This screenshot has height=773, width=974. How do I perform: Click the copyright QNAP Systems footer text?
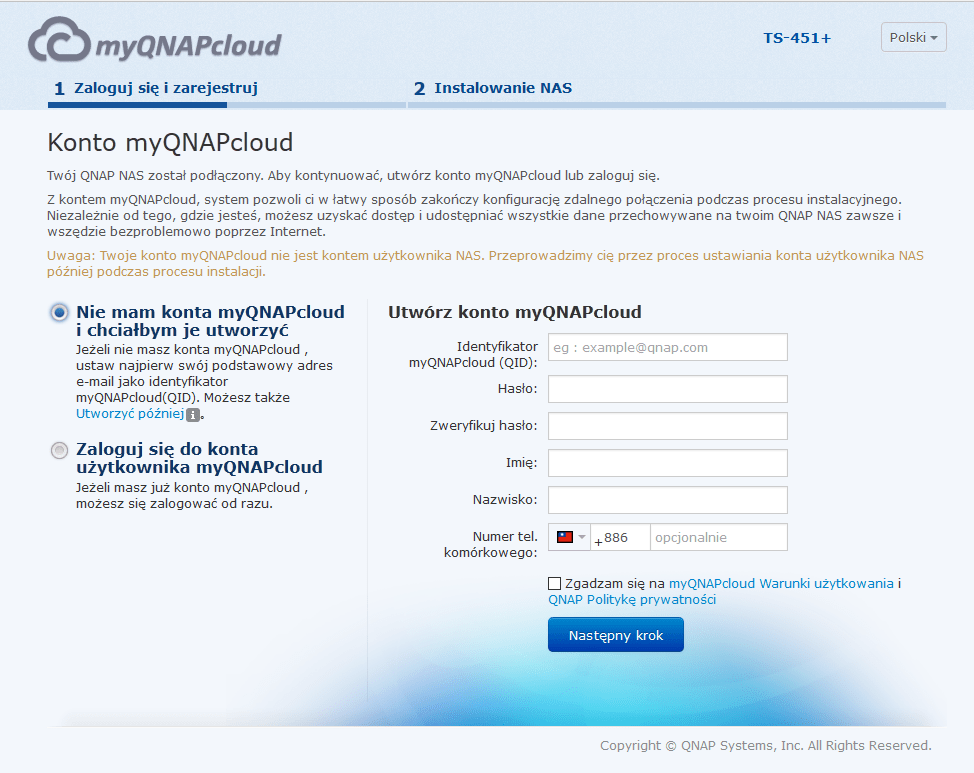tap(765, 745)
